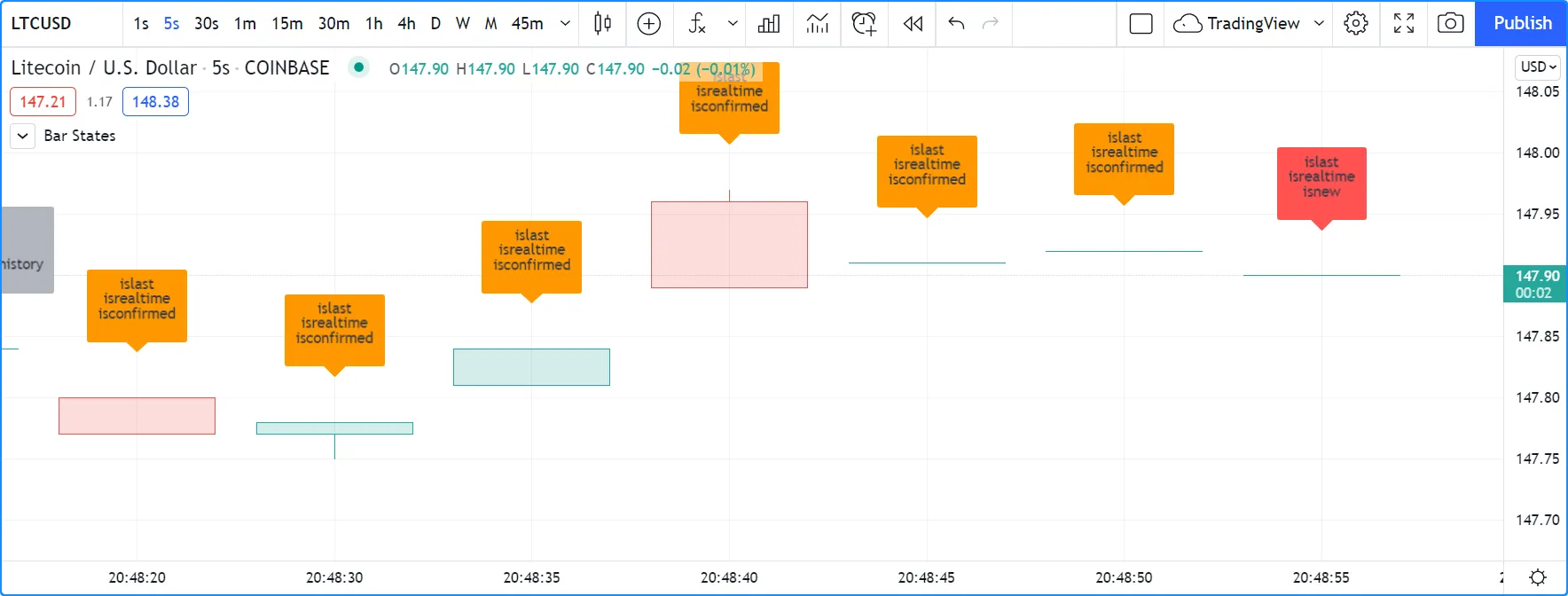Open the financials bar chart icon
Viewport: 1568px width, 596px height.
coord(769,24)
